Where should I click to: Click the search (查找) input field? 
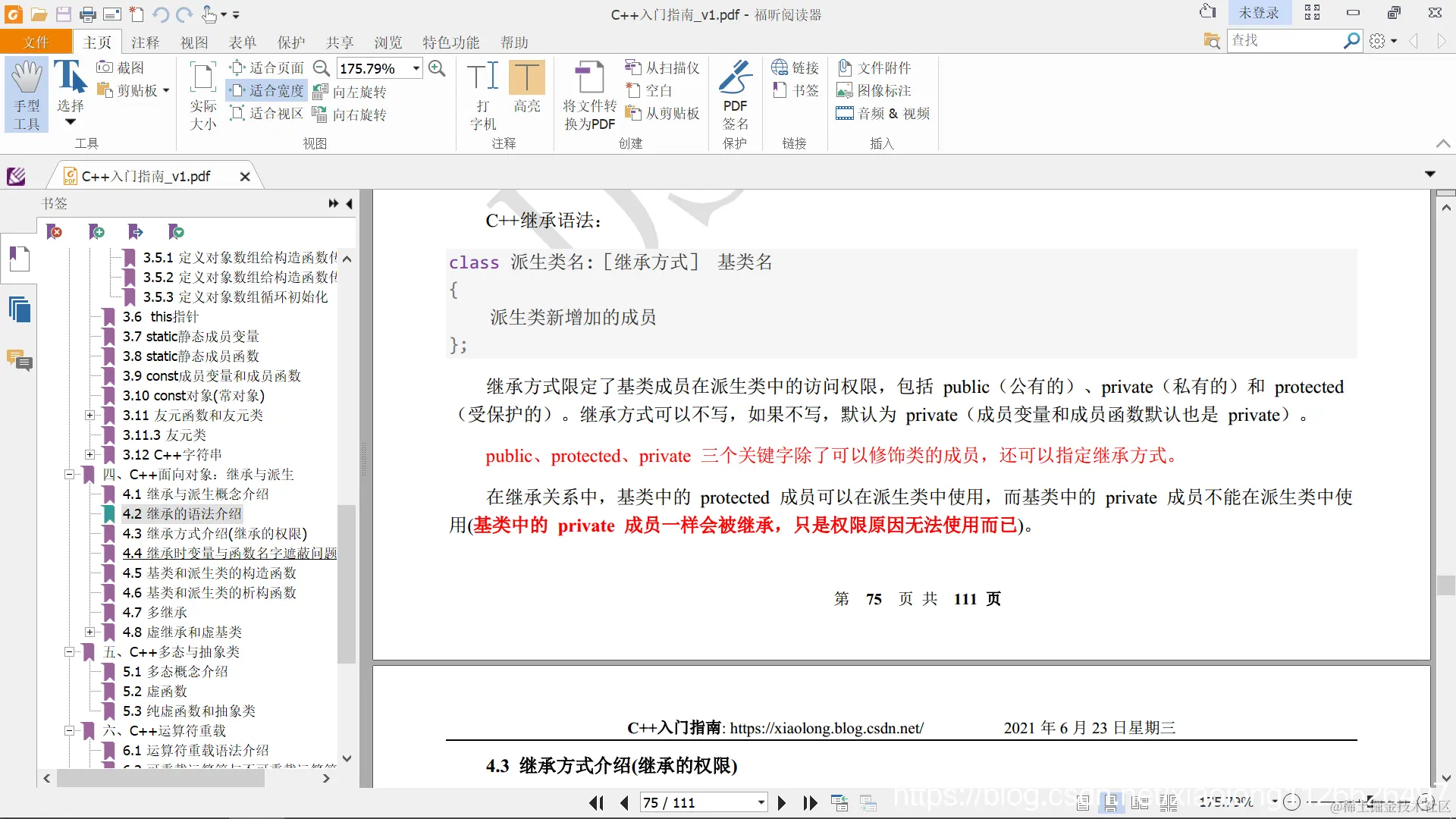coord(1285,40)
